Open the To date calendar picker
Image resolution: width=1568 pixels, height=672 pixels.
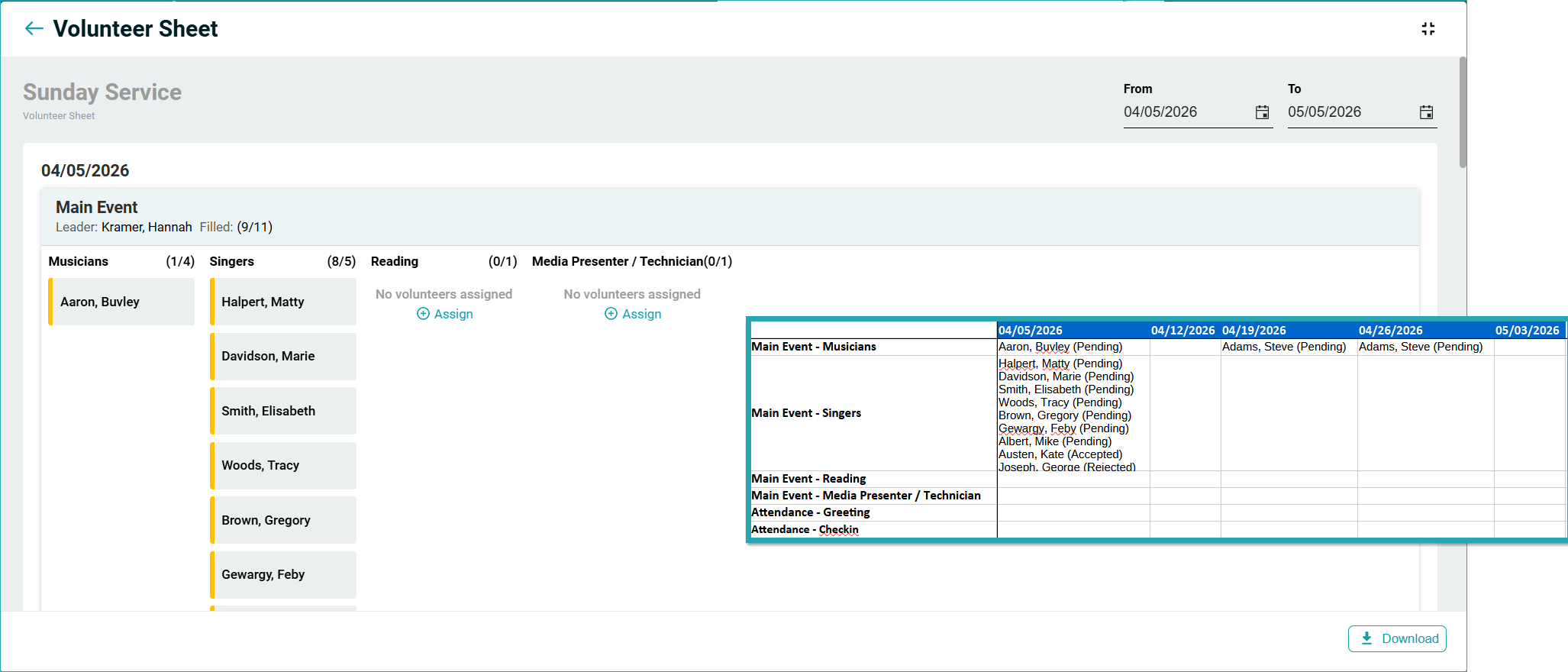[x=1425, y=112]
